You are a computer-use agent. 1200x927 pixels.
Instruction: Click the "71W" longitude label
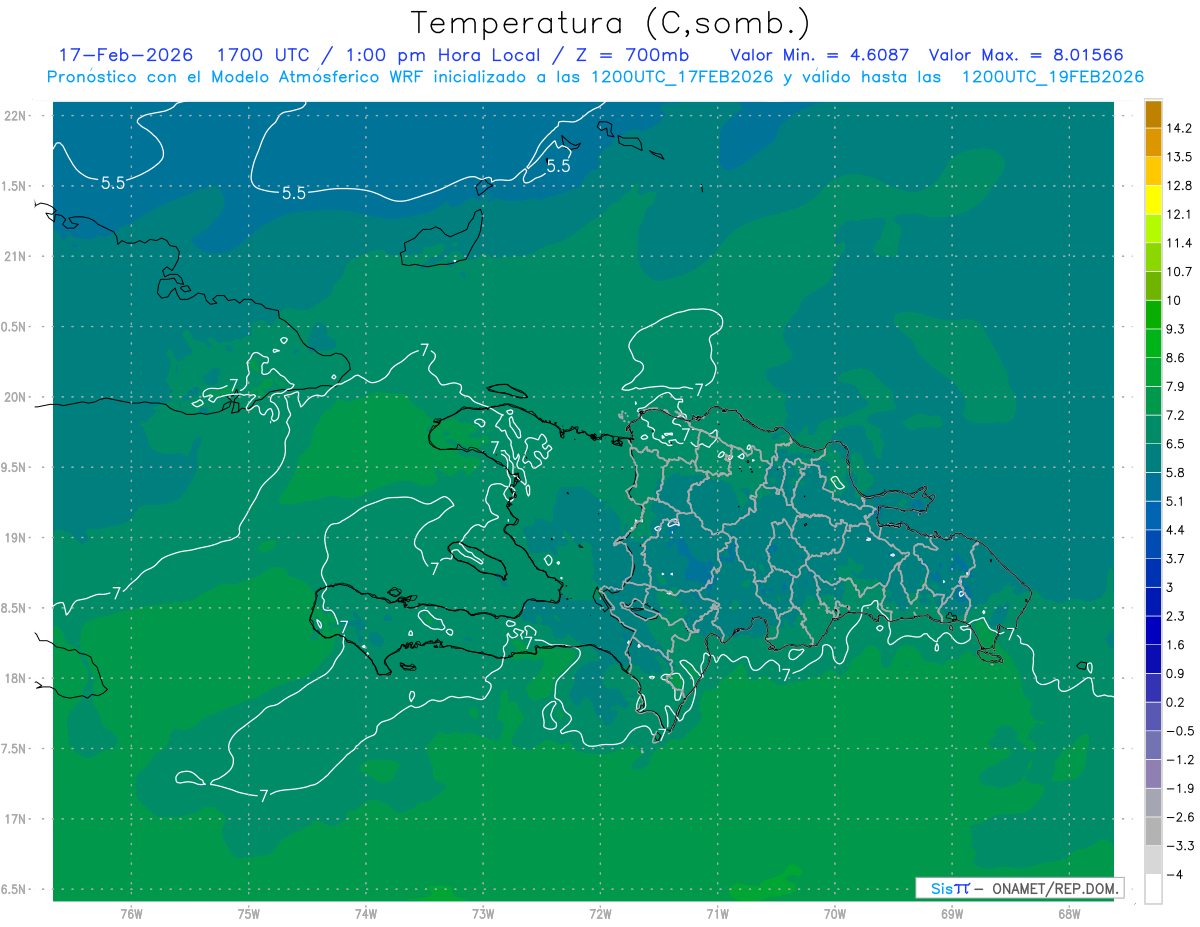coord(717,914)
